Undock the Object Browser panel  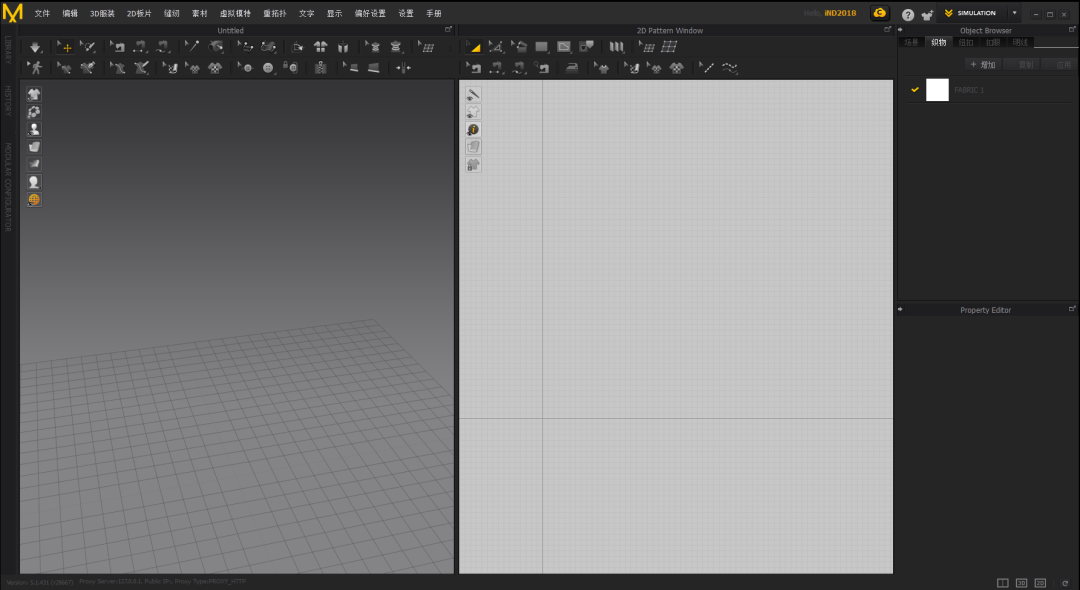point(1072,30)
